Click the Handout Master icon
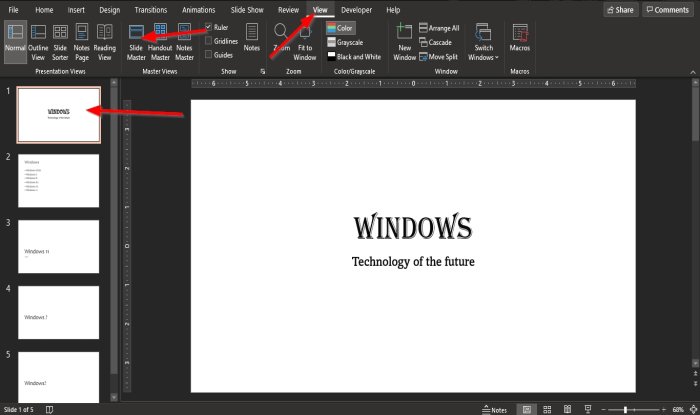The height and width of the screenshot is (415, 700). click(160, 40)
